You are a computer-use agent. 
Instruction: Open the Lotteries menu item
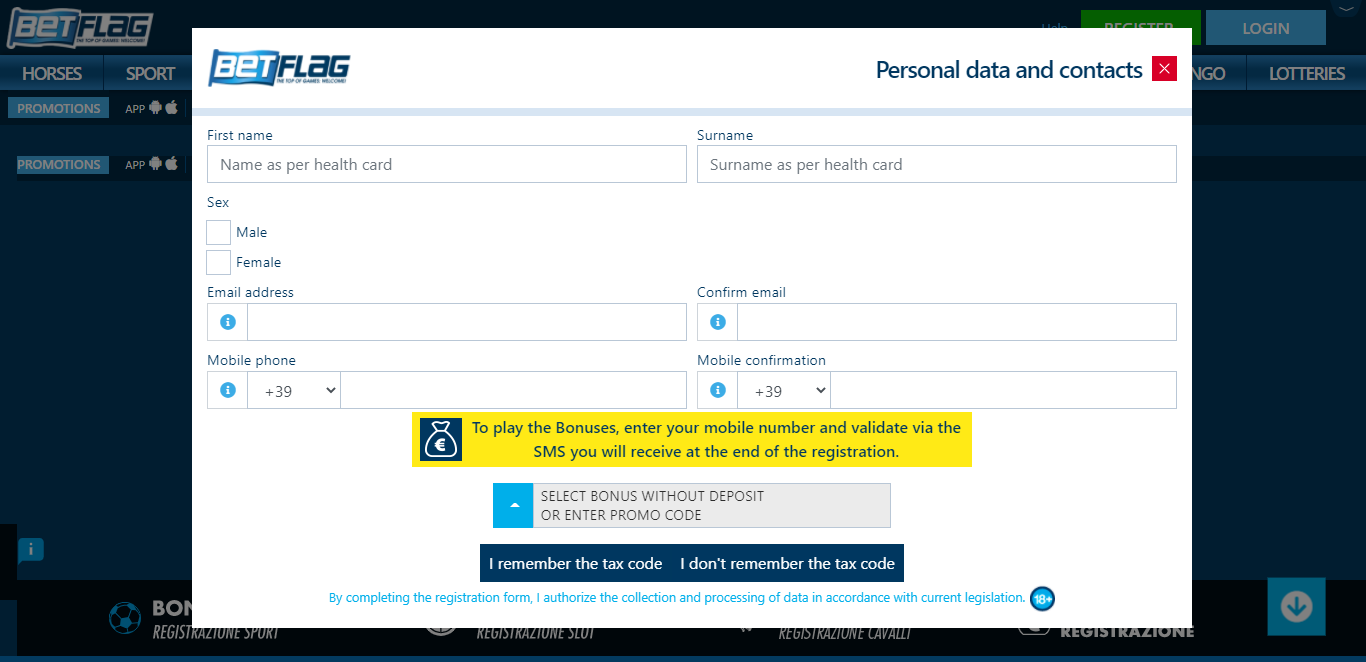[1306, 73]
